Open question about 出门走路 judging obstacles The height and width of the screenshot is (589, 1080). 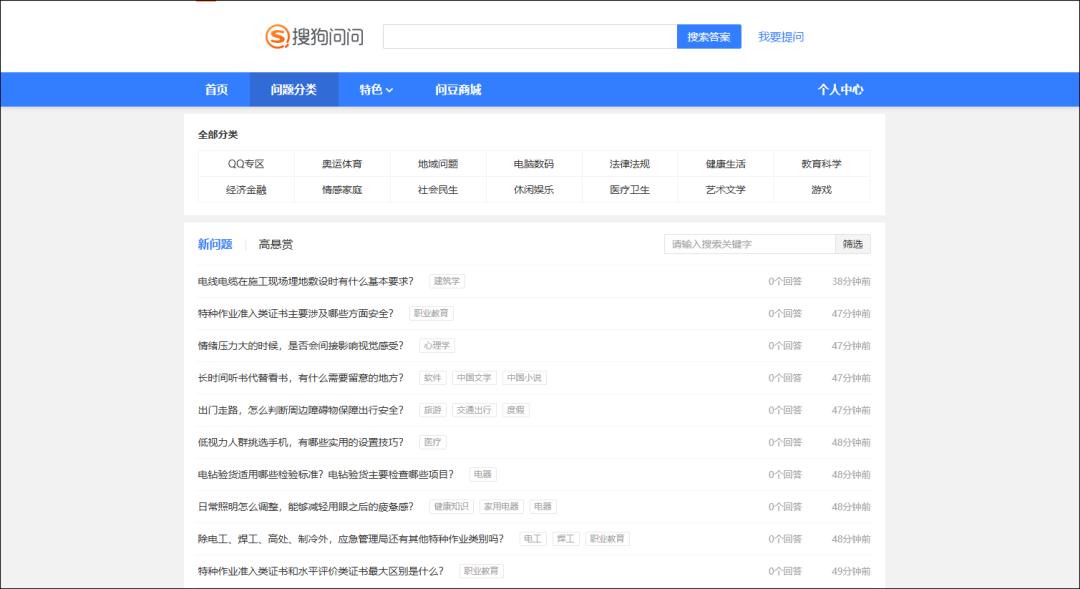[x=300, y=410]
